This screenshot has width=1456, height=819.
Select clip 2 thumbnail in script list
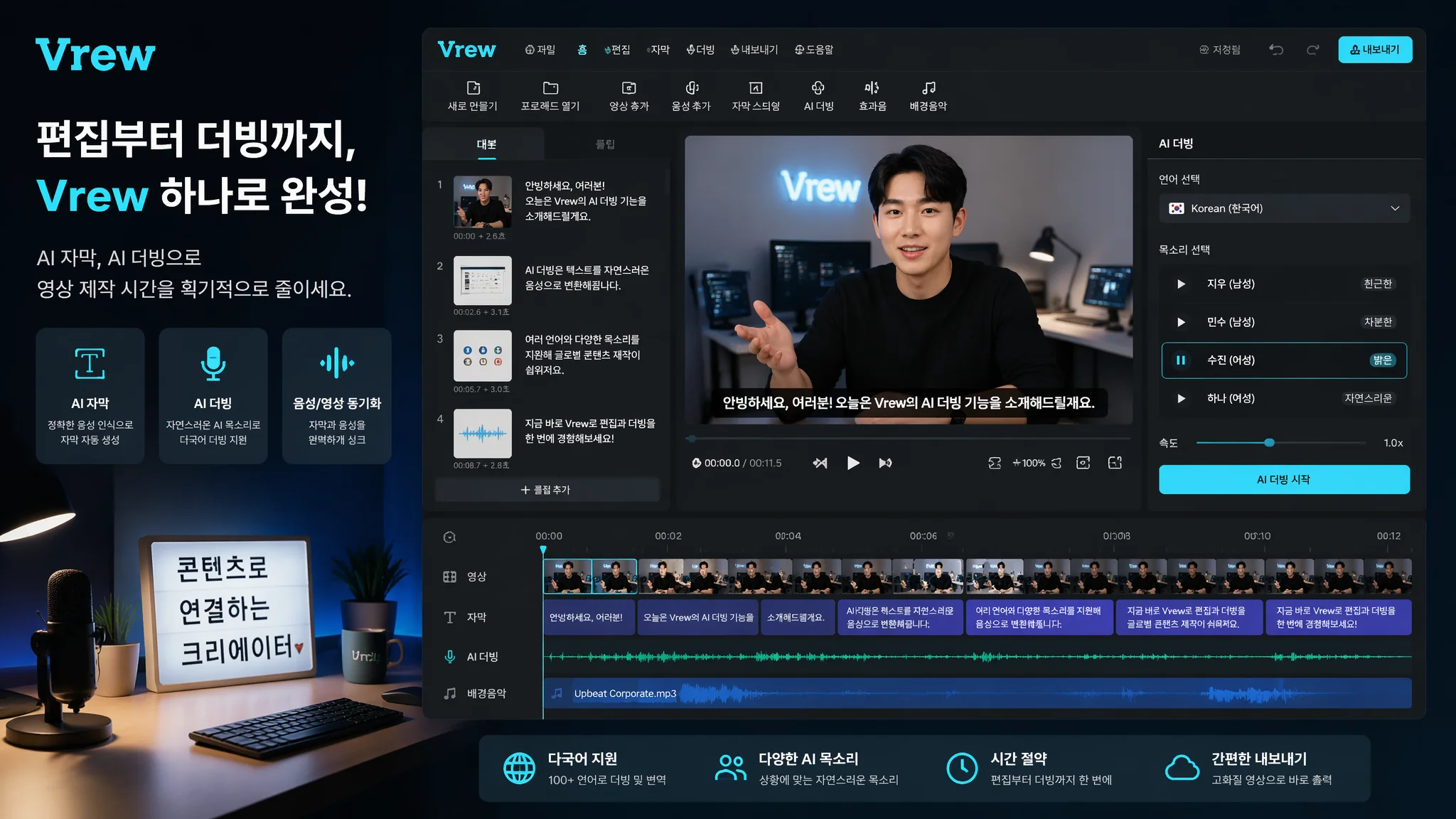[x=483, y=280]
